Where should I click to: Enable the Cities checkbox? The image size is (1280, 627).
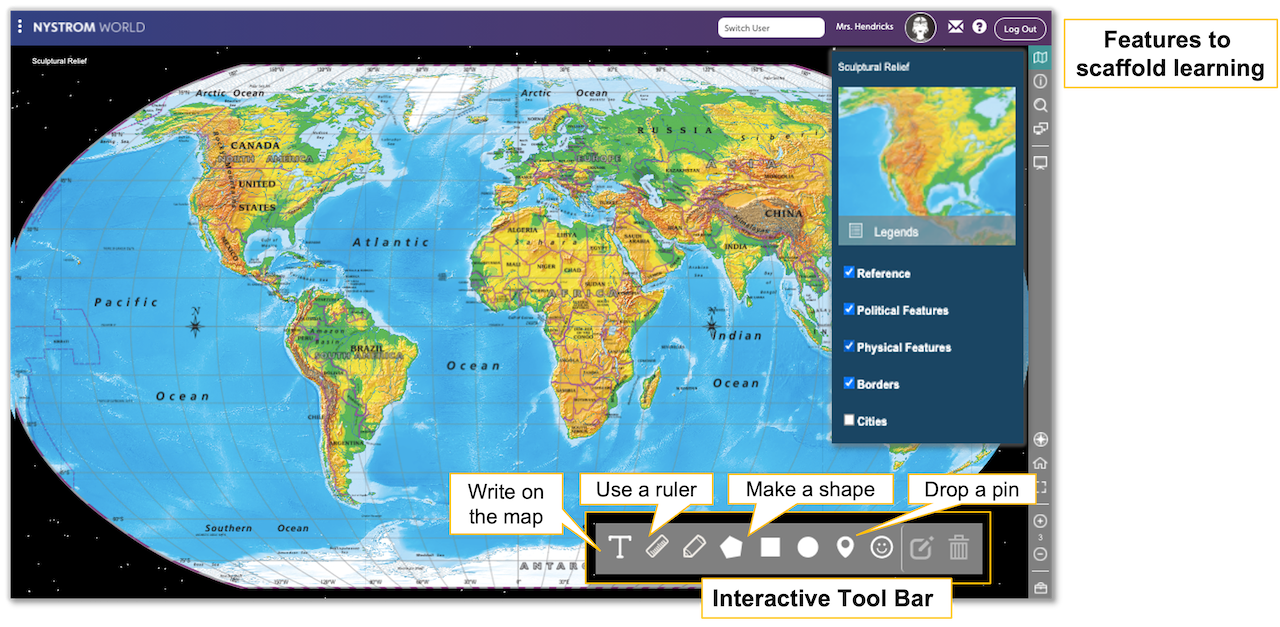[x=849, y=420]
